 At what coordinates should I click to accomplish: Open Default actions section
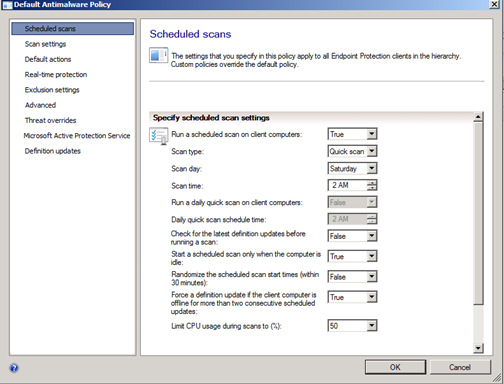[48, 59]
